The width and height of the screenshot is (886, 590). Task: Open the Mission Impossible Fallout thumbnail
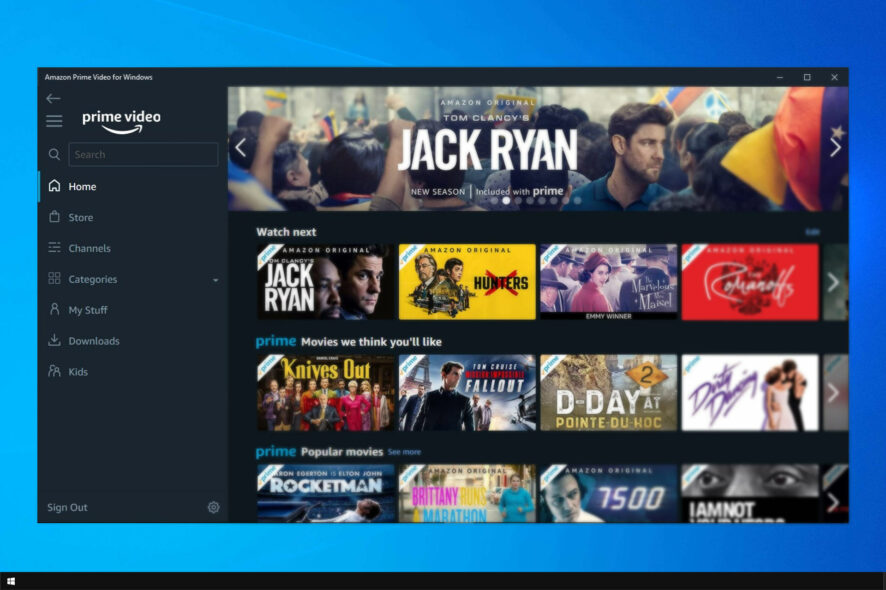click(467, 393)
